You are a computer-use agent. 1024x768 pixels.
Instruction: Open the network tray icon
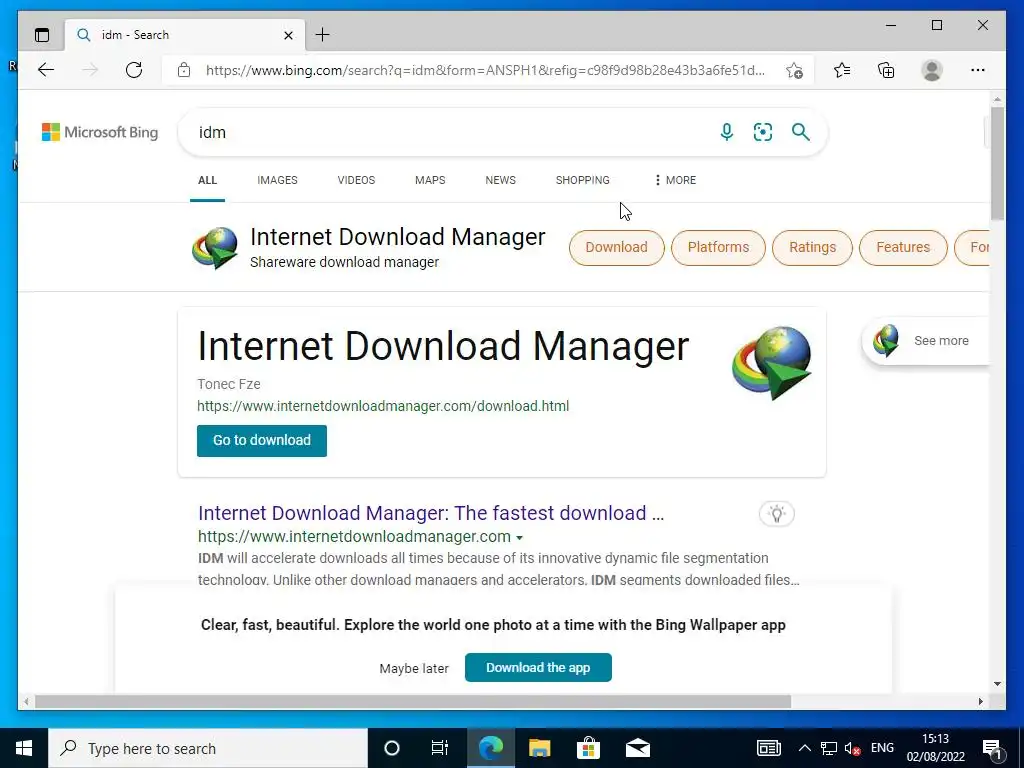point(829,748)
